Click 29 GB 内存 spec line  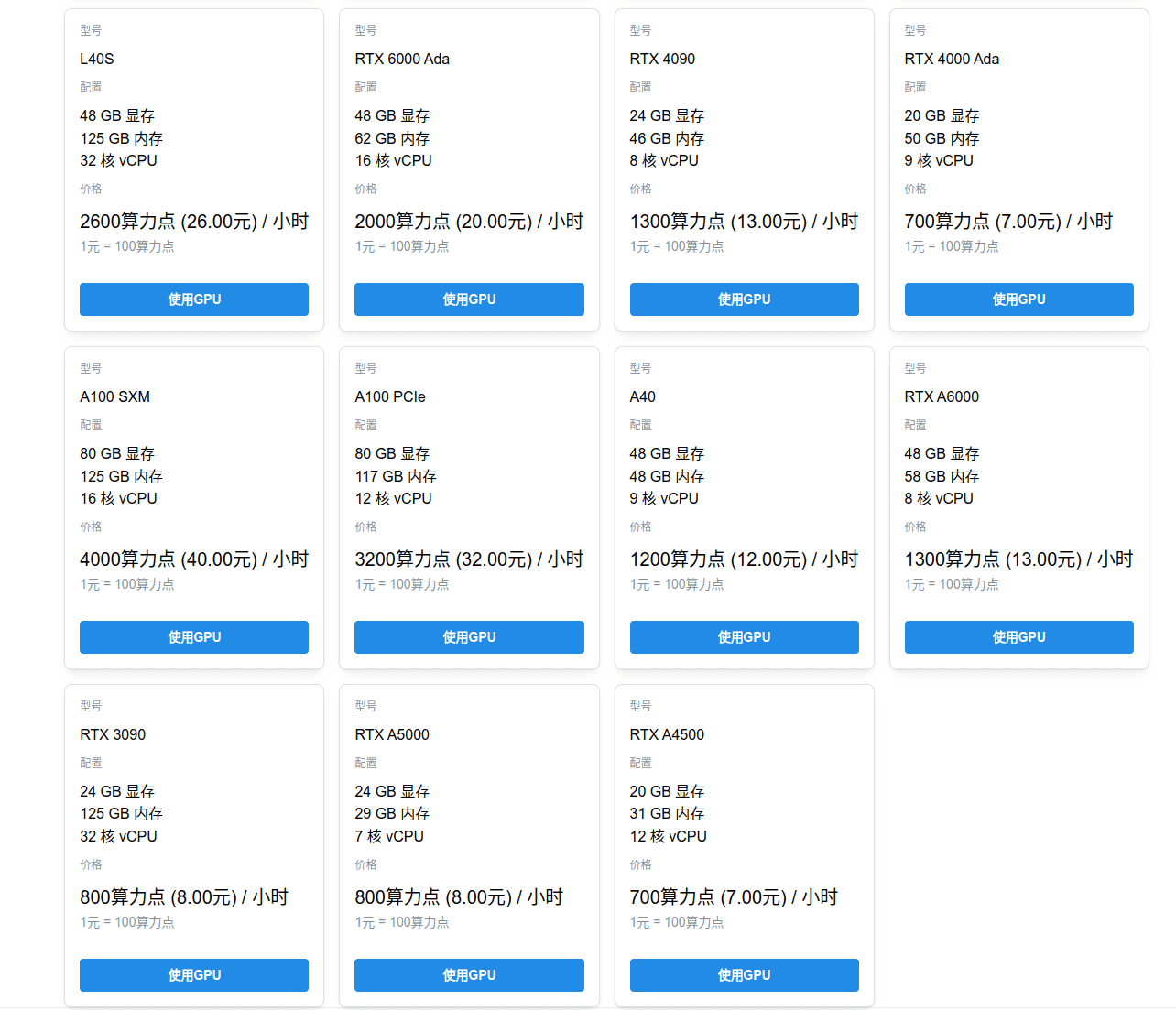click(x=392, y=813)
